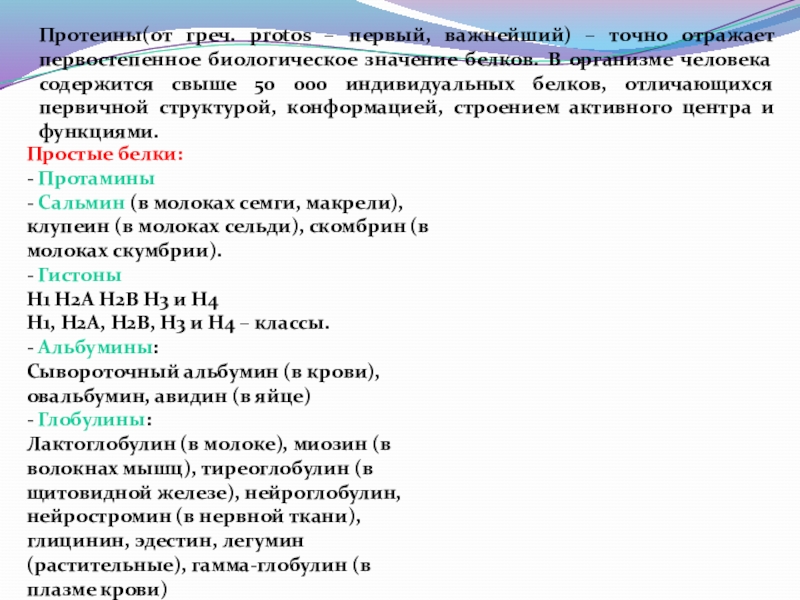Click the word 'Протеины' in the top paragraph

point(90,37)
